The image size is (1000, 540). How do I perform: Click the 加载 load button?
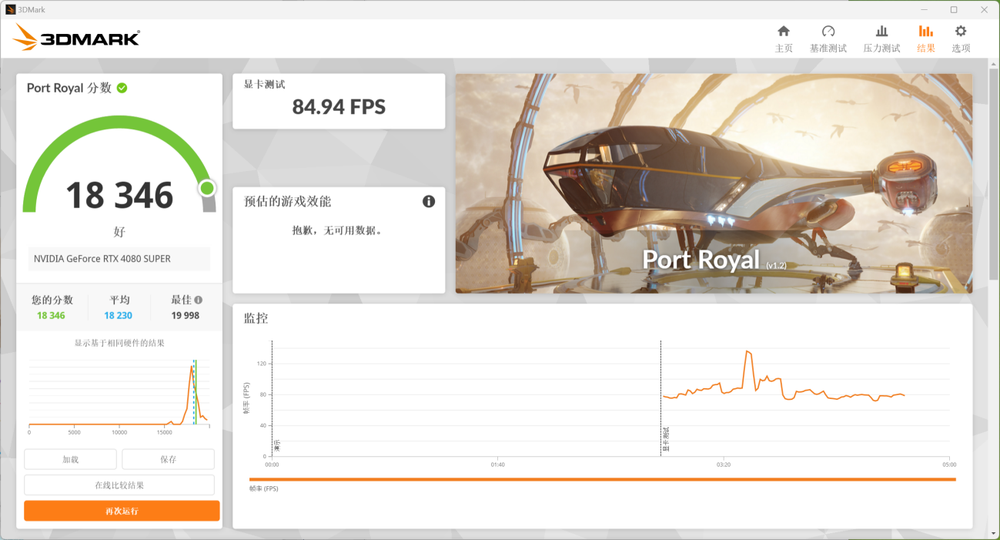click(x=70, y=459)
